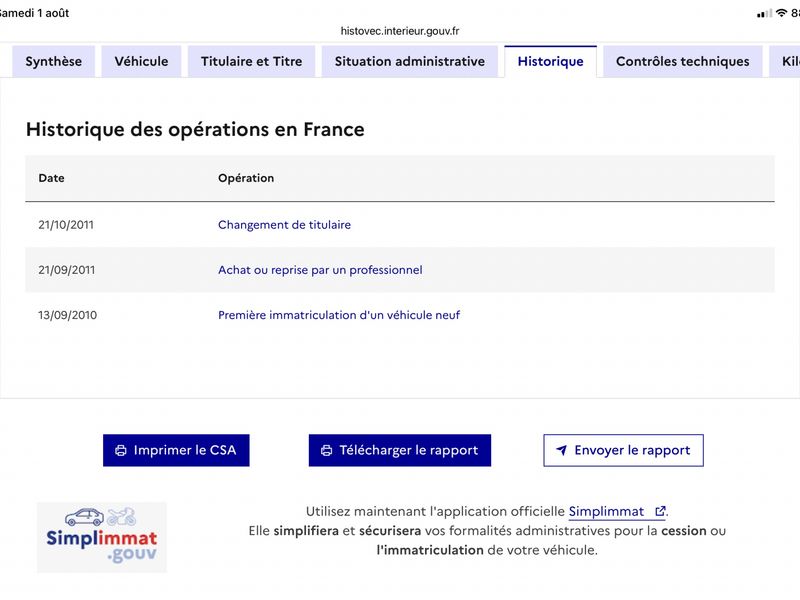800x600 pixels.
Task: Go to the Contrôles techniques tab
Action: pyautogui.click(x=683, y=61)
